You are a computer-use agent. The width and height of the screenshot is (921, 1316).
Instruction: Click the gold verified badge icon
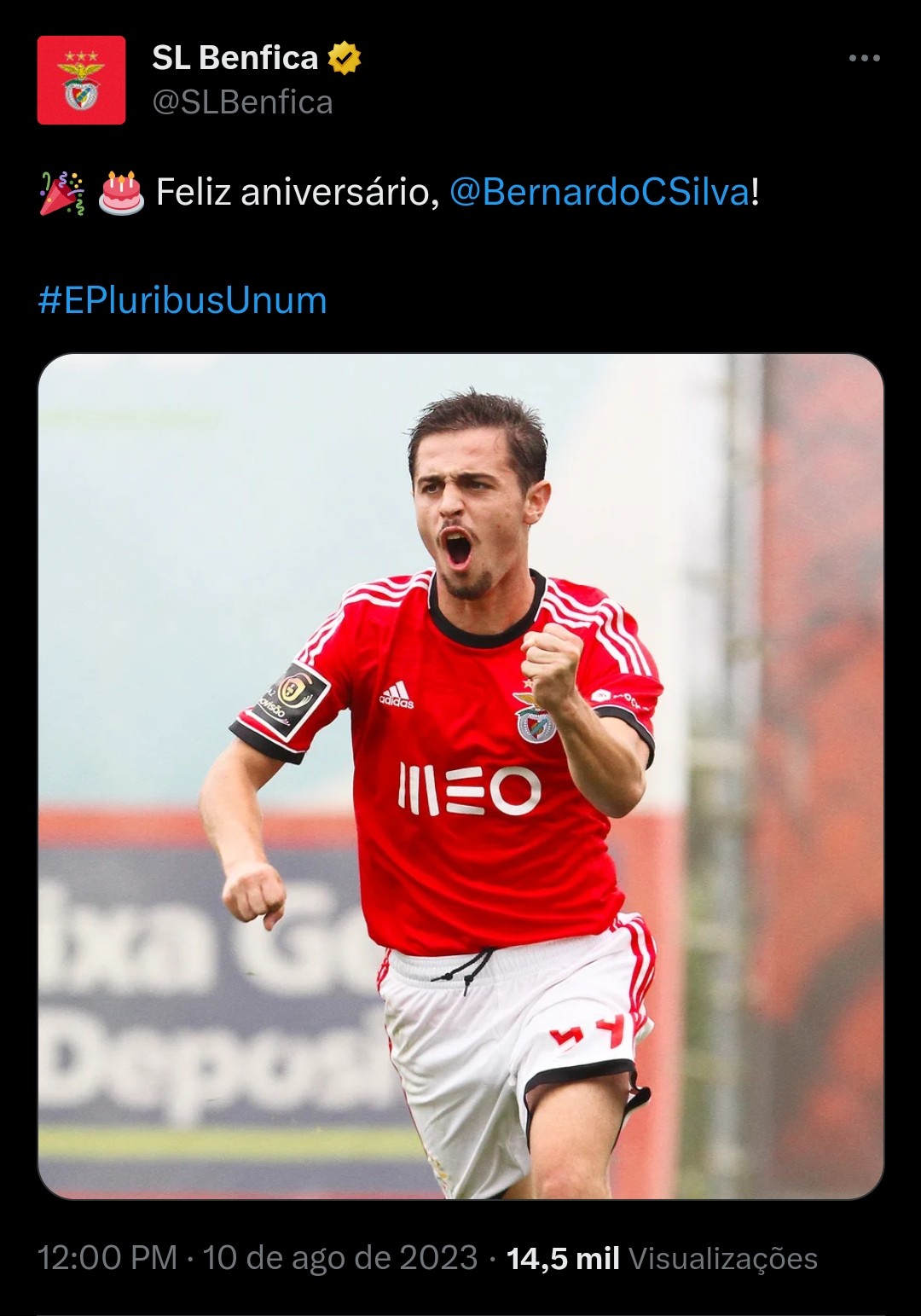click(345, 58)
